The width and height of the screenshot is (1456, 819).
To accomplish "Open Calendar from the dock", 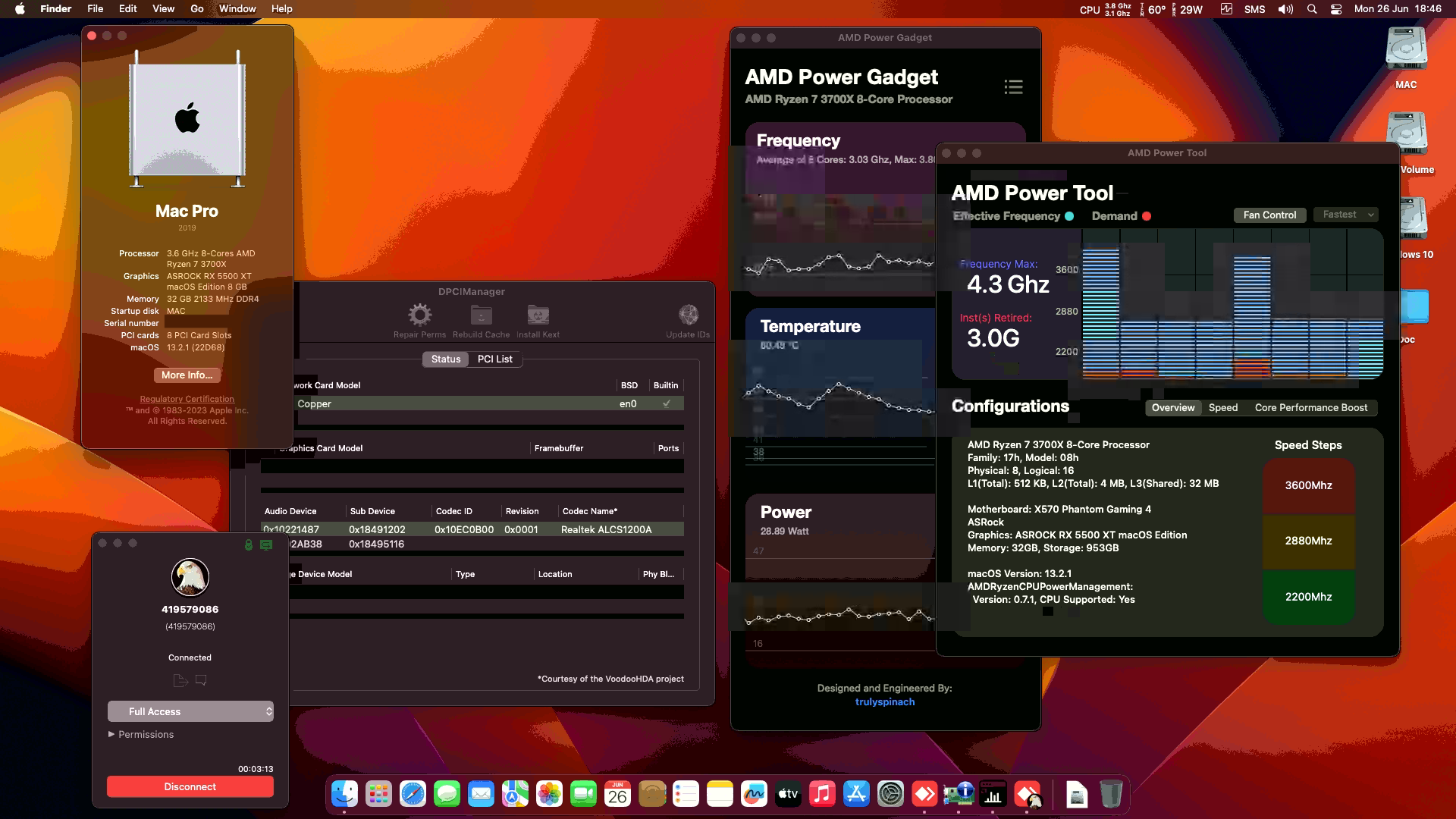I will (x=617, y=794).
